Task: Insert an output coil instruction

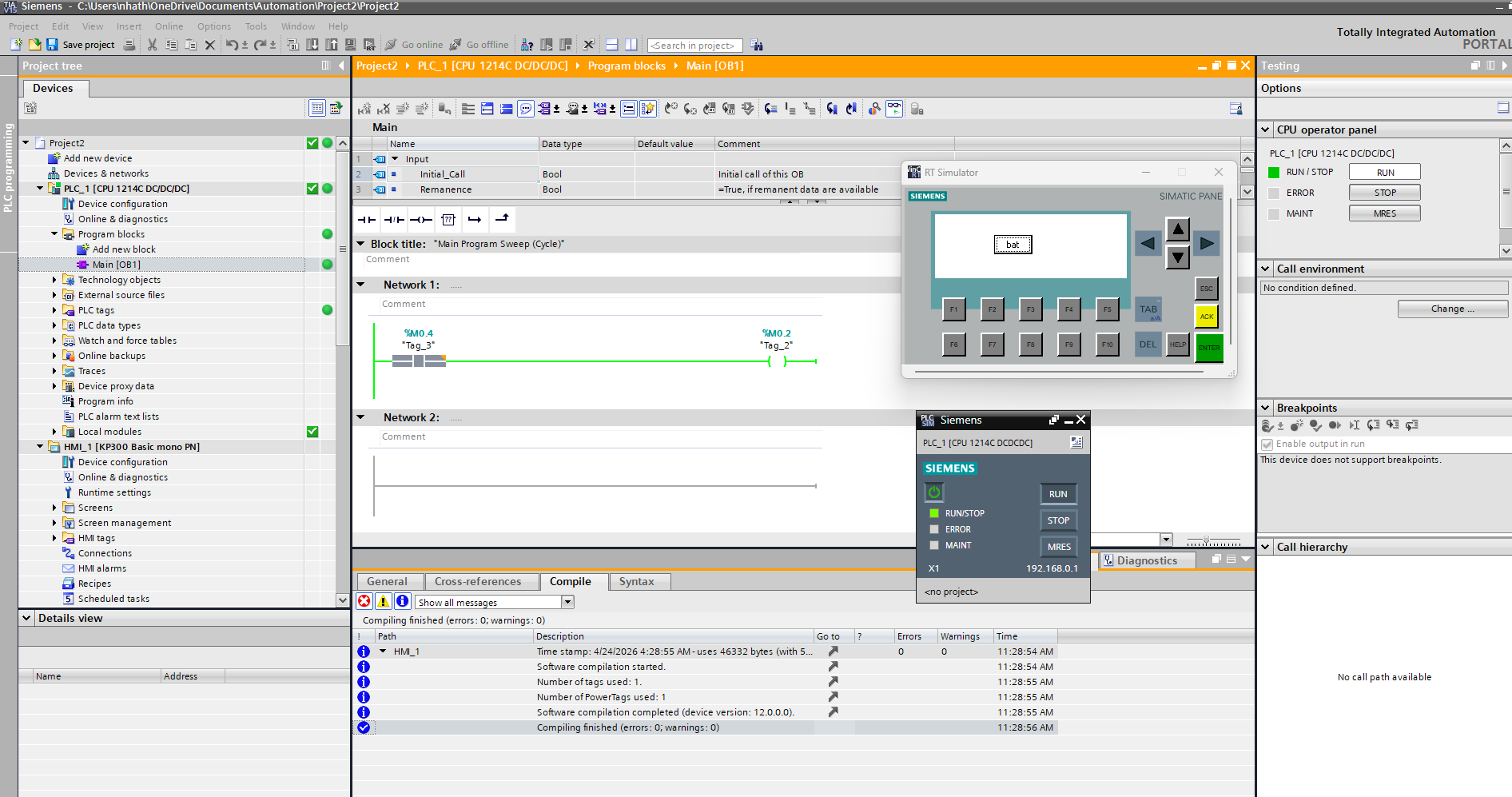Action: [x=421, y=219]
